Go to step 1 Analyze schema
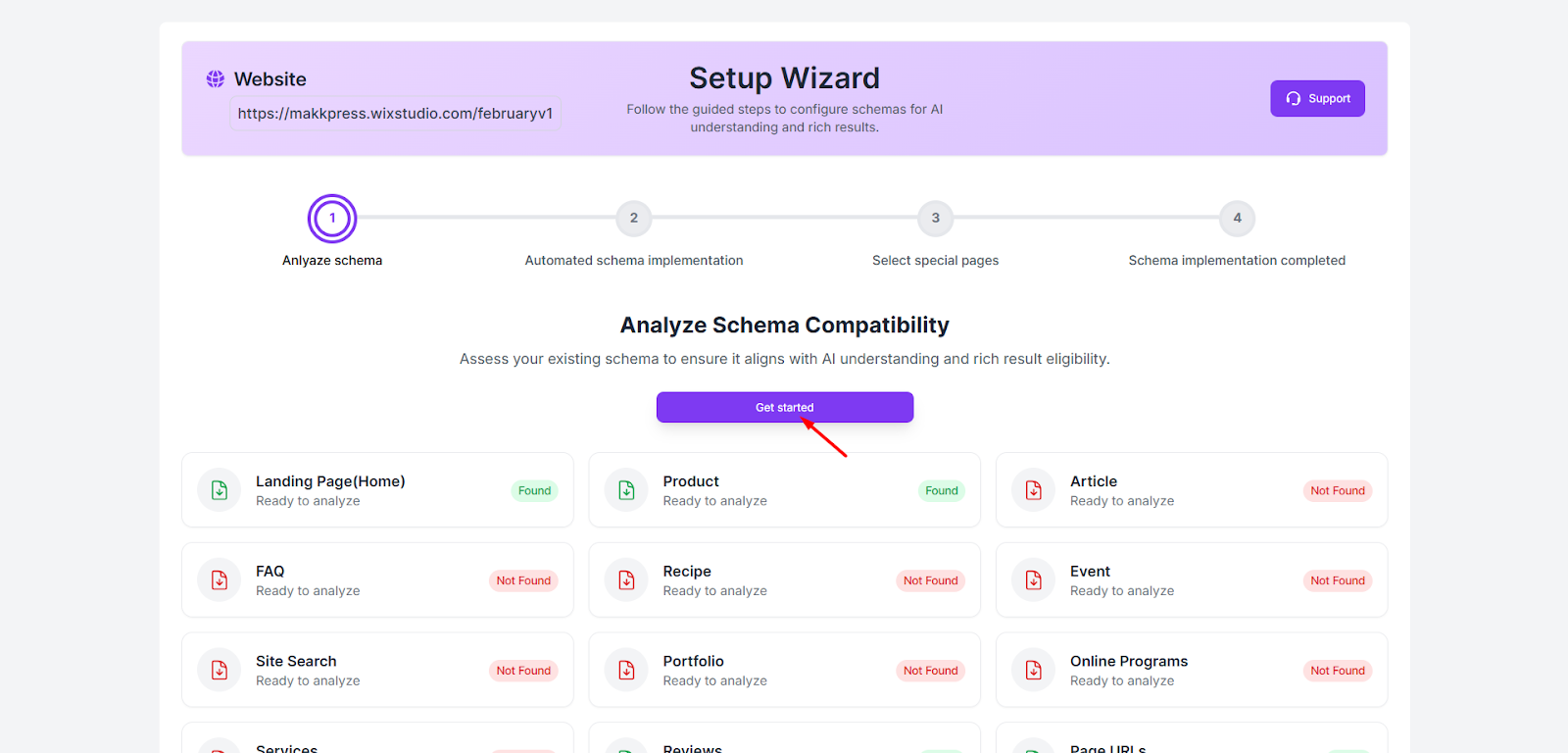Screen dimensions: 1568x753 [x=332, y=219]
